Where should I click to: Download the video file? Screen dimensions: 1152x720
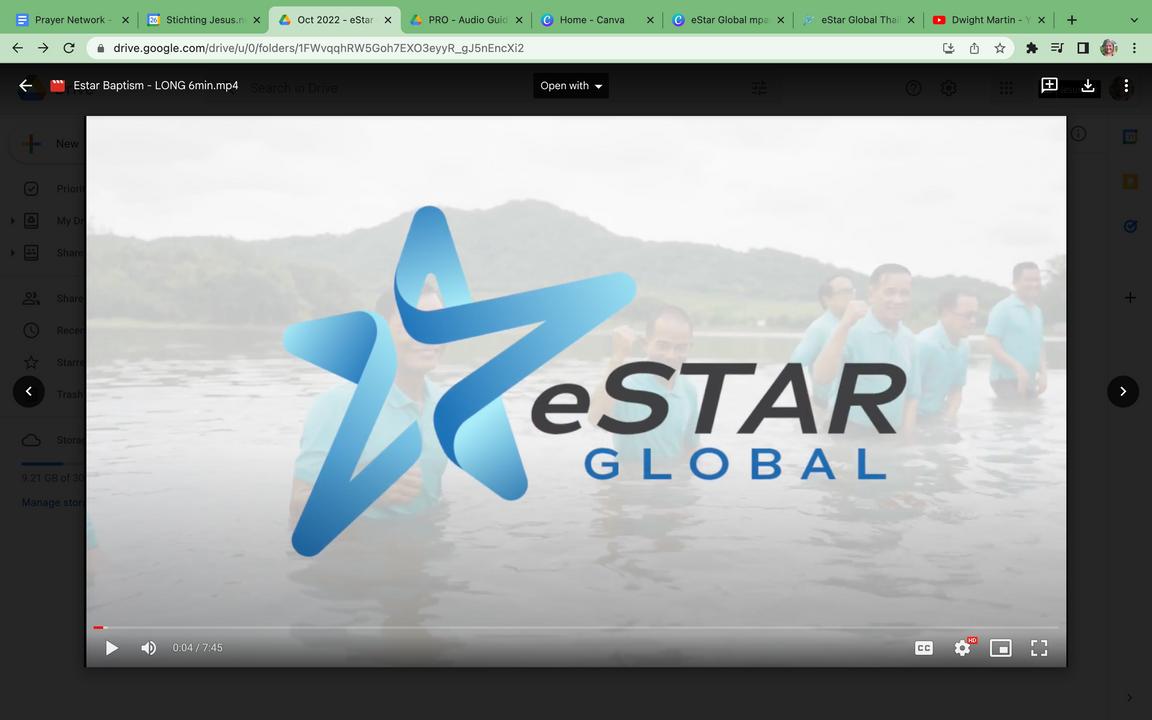[x=1088, y=86]
